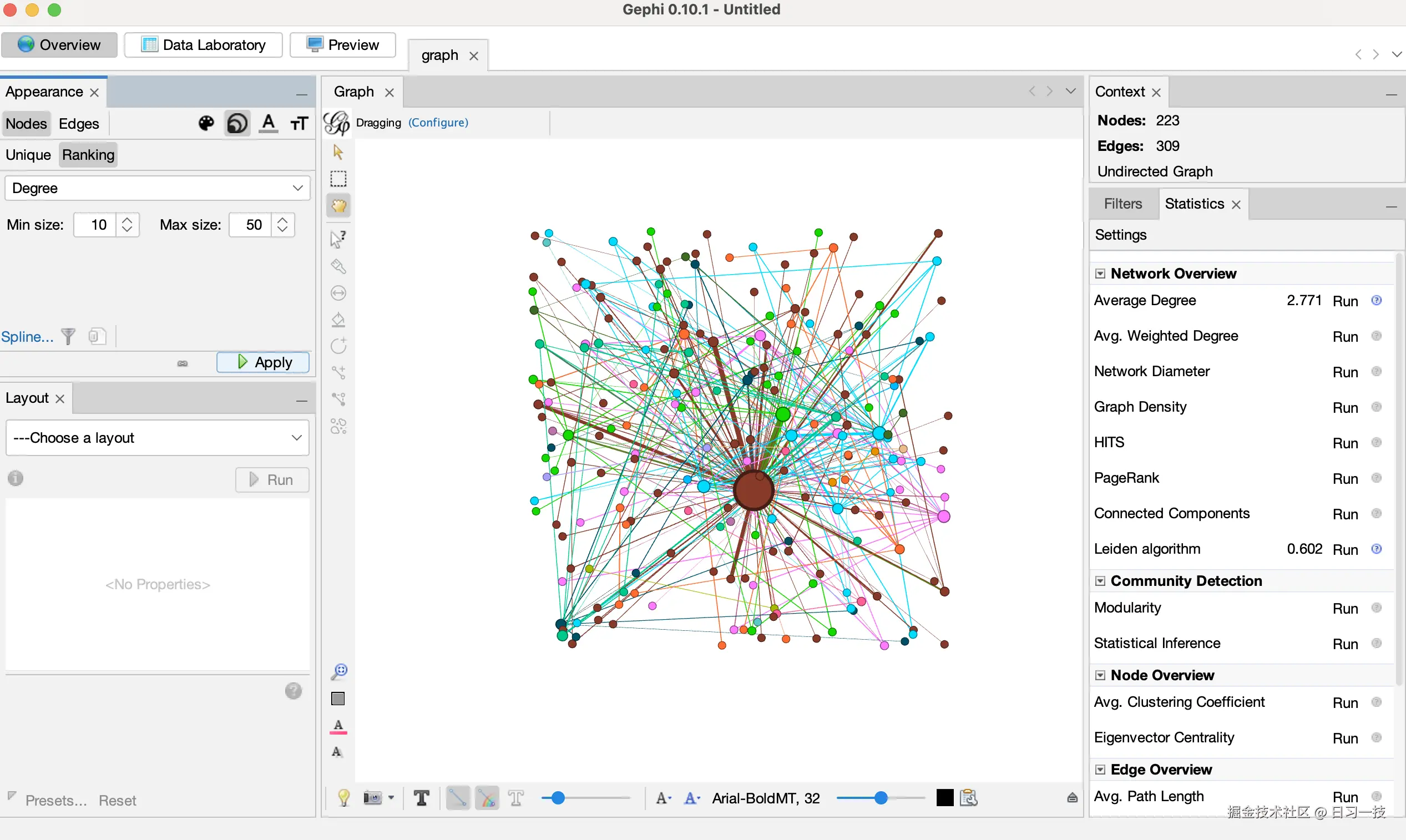1406x840 pixels.
Task: Open label text settings clipboard icon
Action: [x=968, y=798]
